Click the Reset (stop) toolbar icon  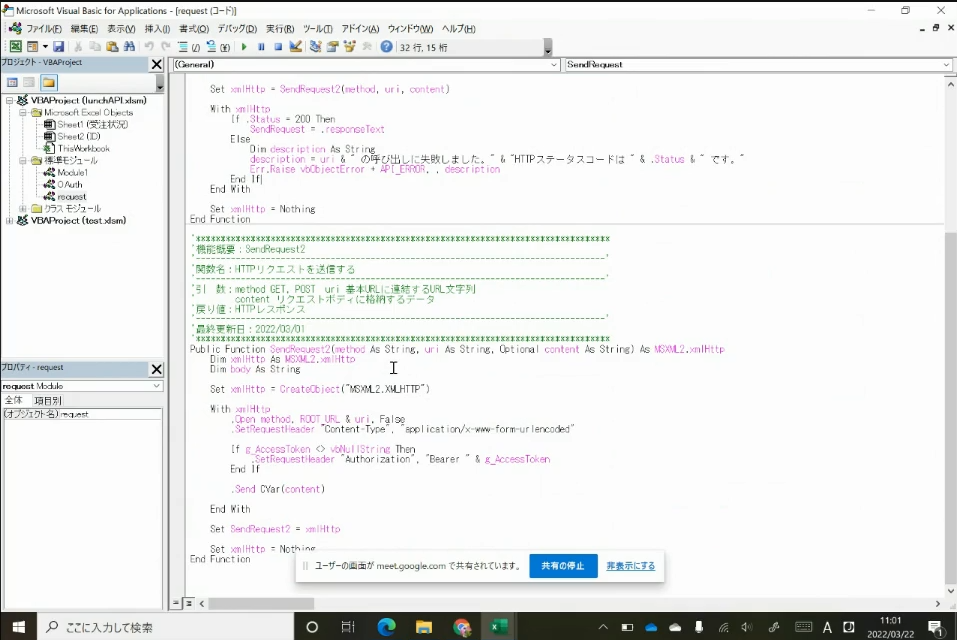point(277,47)
